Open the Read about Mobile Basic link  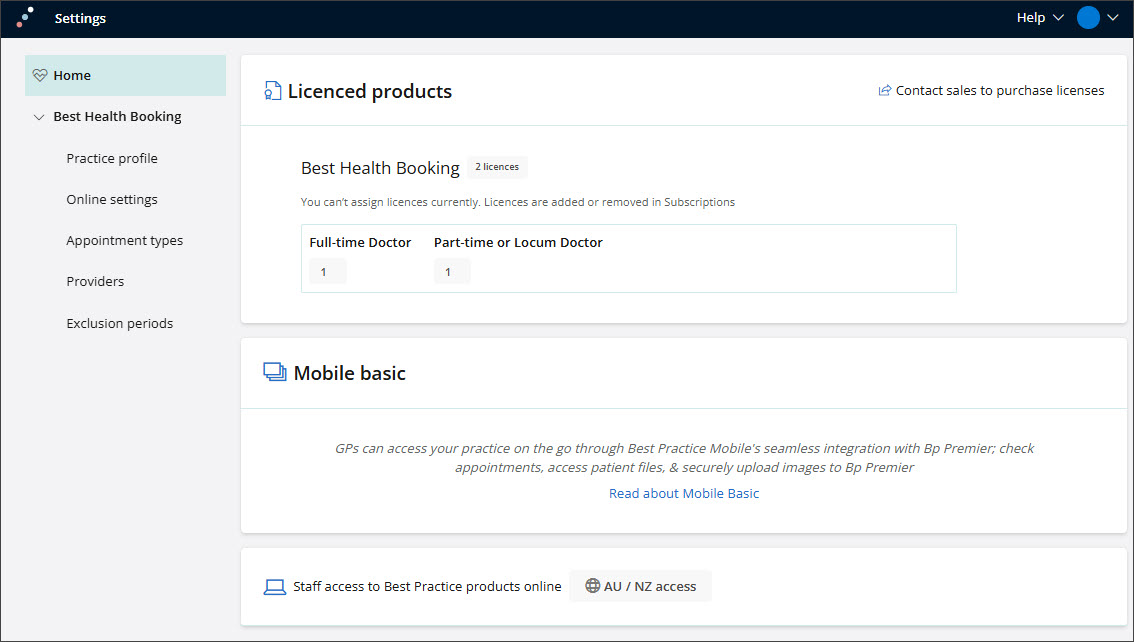click(684, 493)
